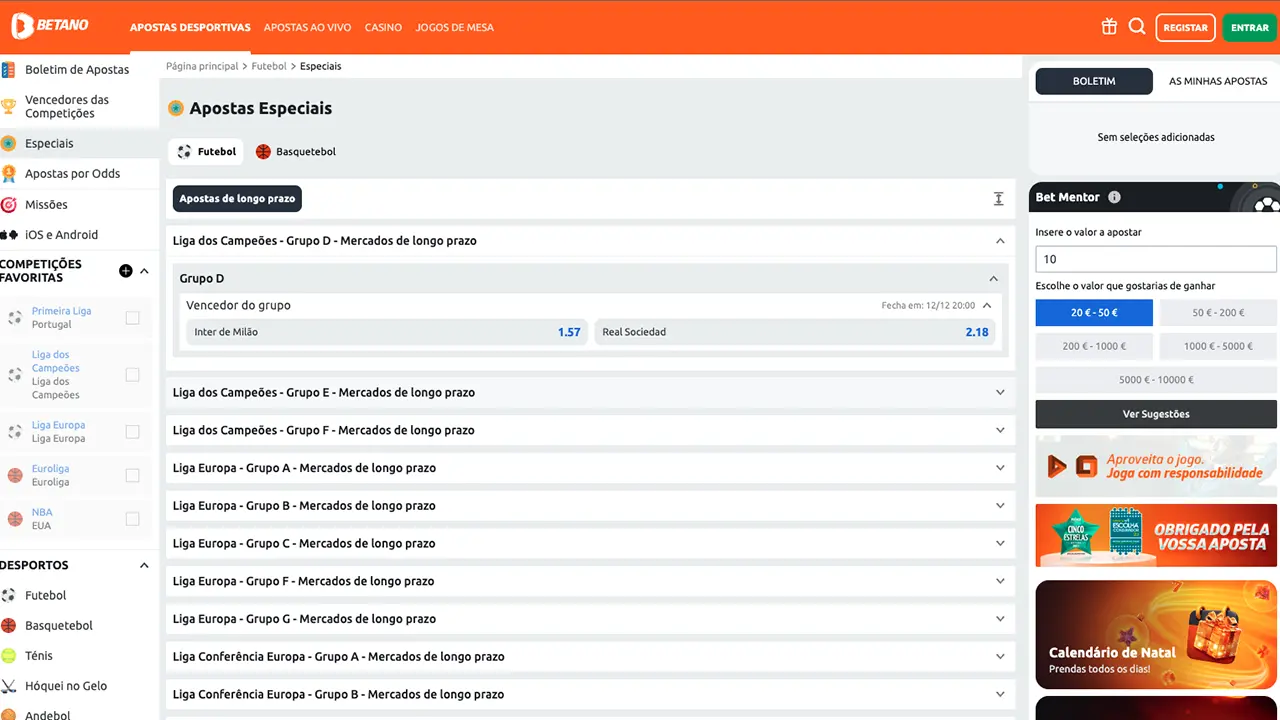Collapse the Grupo D subsection chevron
The width and height of the screenshot is (1280, 720).
click(x=993, y=279)
